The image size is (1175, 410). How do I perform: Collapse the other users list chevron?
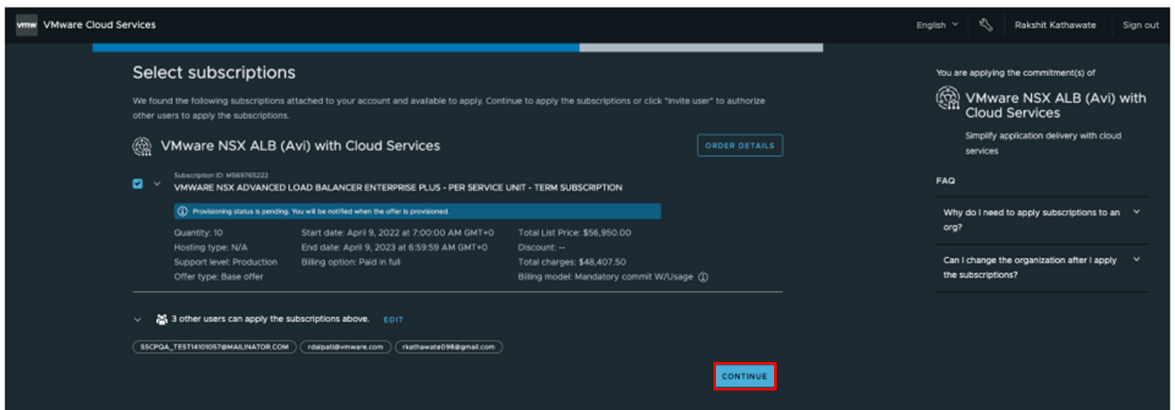coord(138,319)
